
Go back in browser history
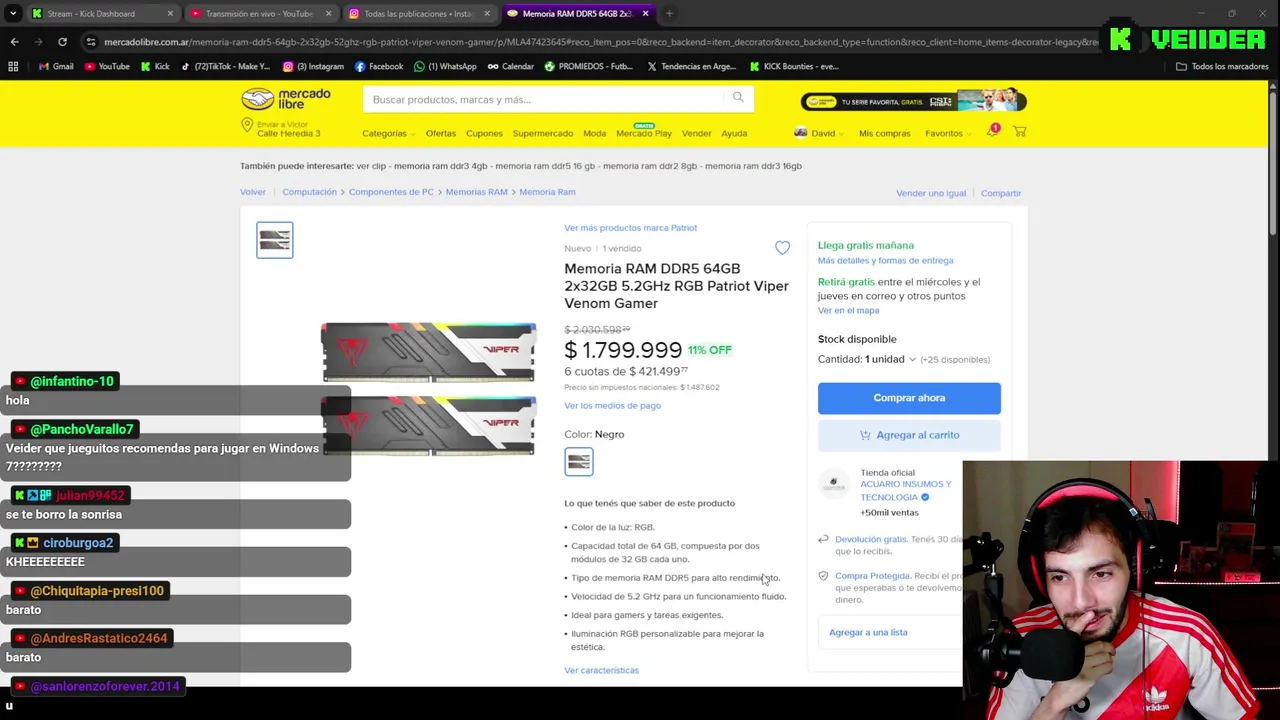[x=14, y=42]
